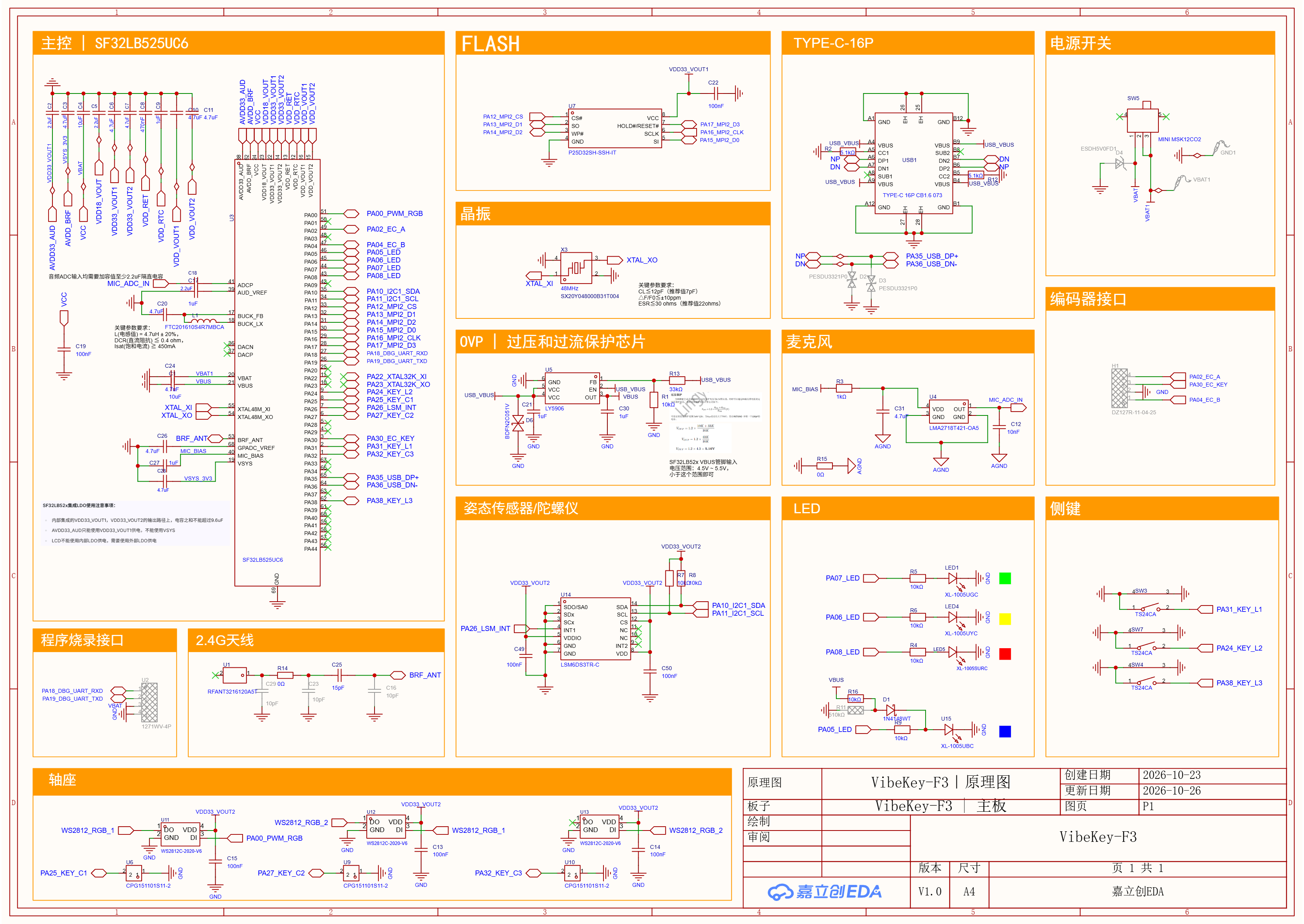Click the PA10_I2C1_SDA net label on MCU
Viewport: 1304px width, 924px height.
[393, 291]
